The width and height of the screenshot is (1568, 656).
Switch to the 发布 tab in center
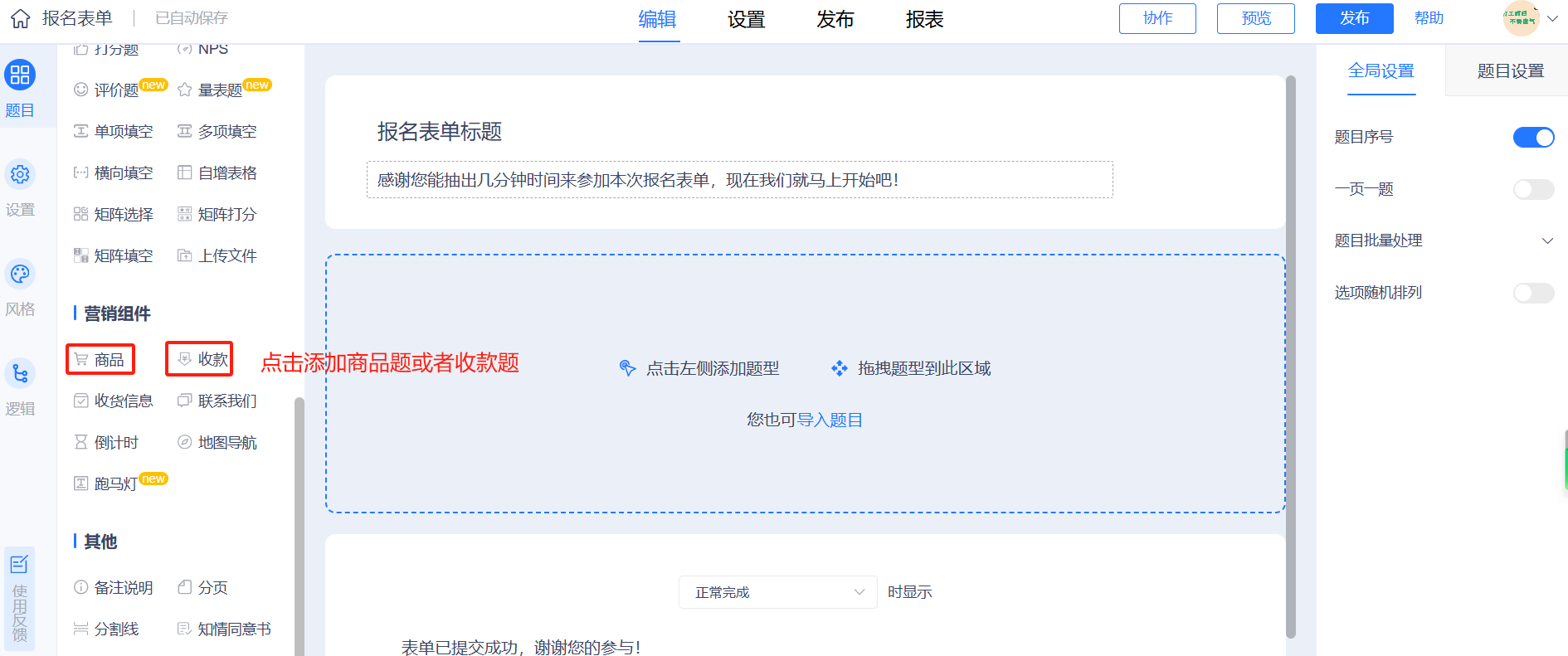[x=835, y=19]
